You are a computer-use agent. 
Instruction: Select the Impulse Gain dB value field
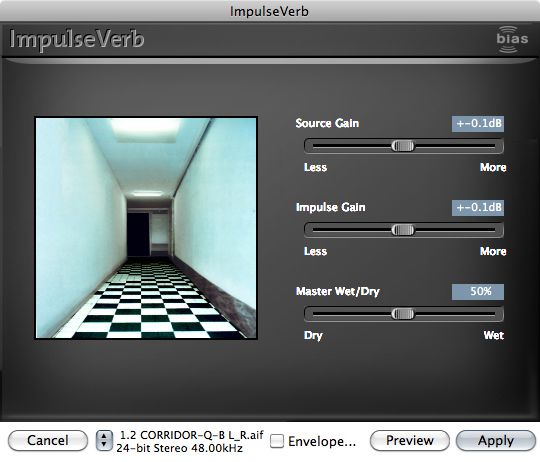tap(478, 208)
